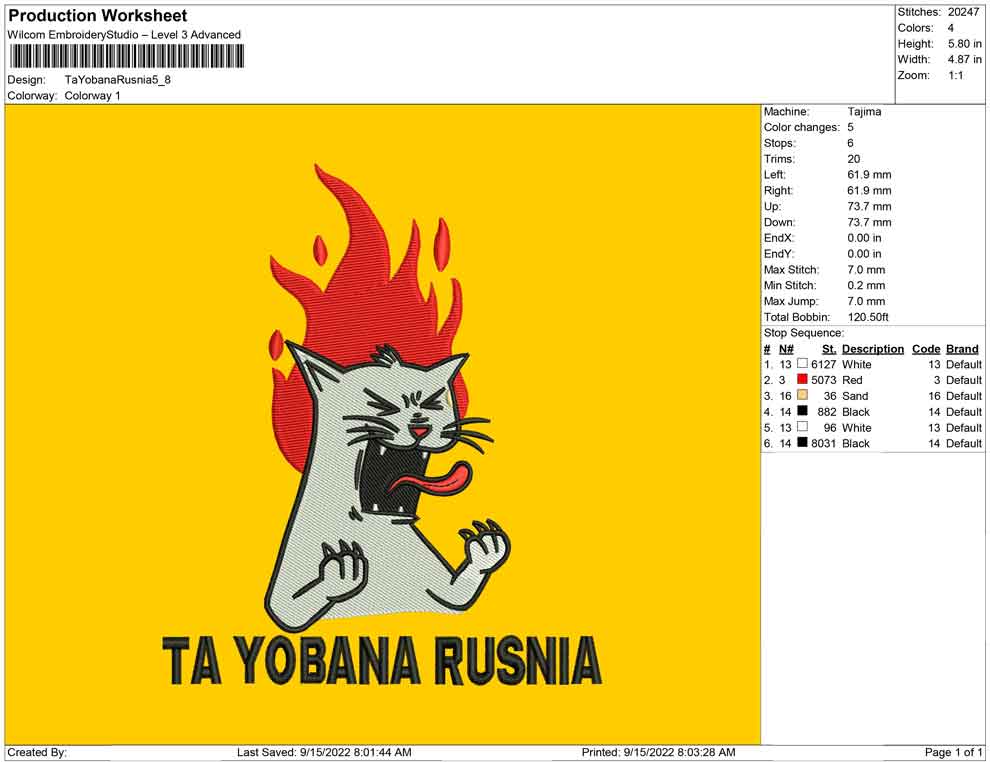Click the design name 'TaYobanaRusnia5_8'

click(x=117, y=80)
